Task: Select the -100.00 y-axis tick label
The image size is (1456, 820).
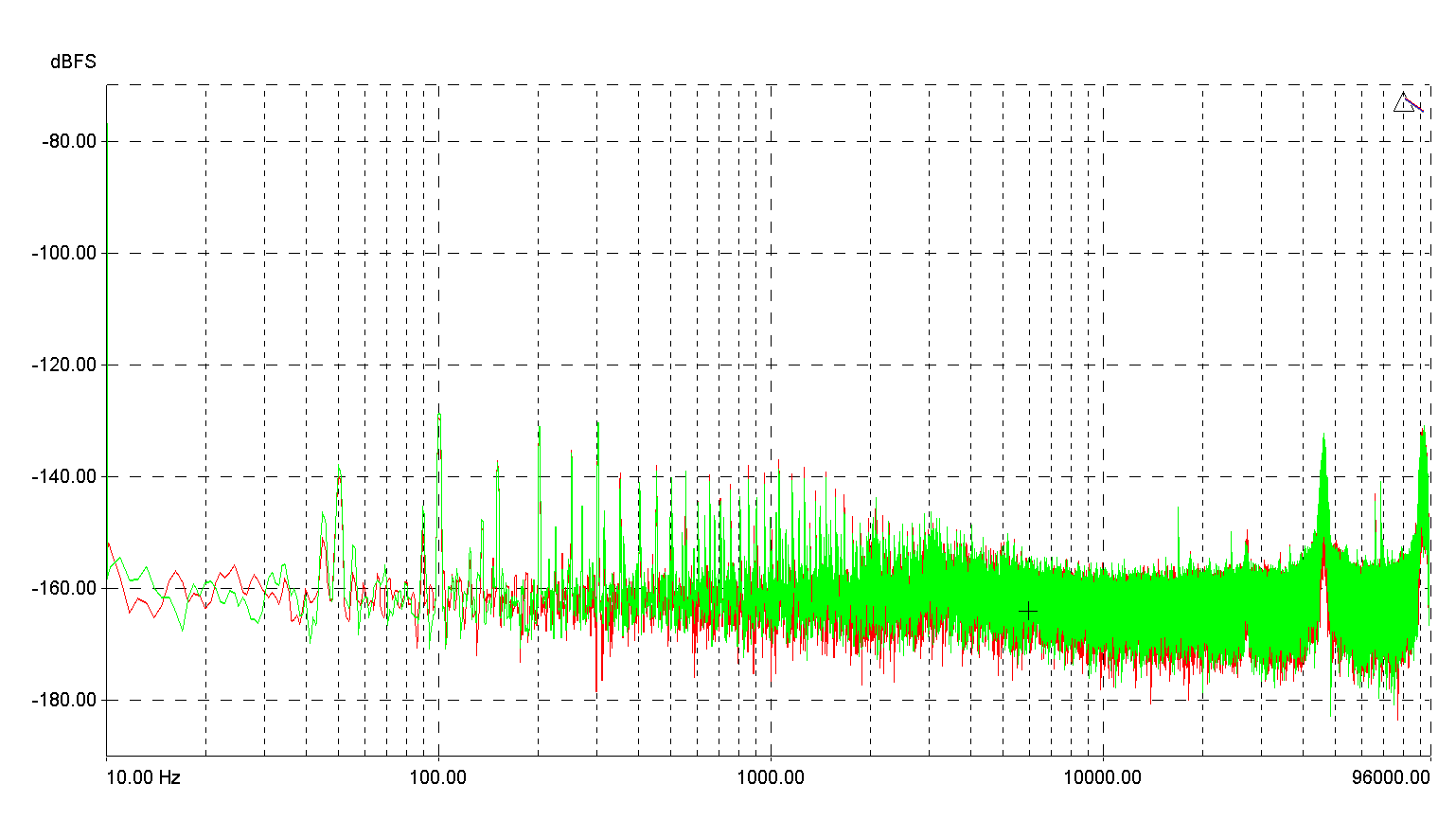Action: 64,253
